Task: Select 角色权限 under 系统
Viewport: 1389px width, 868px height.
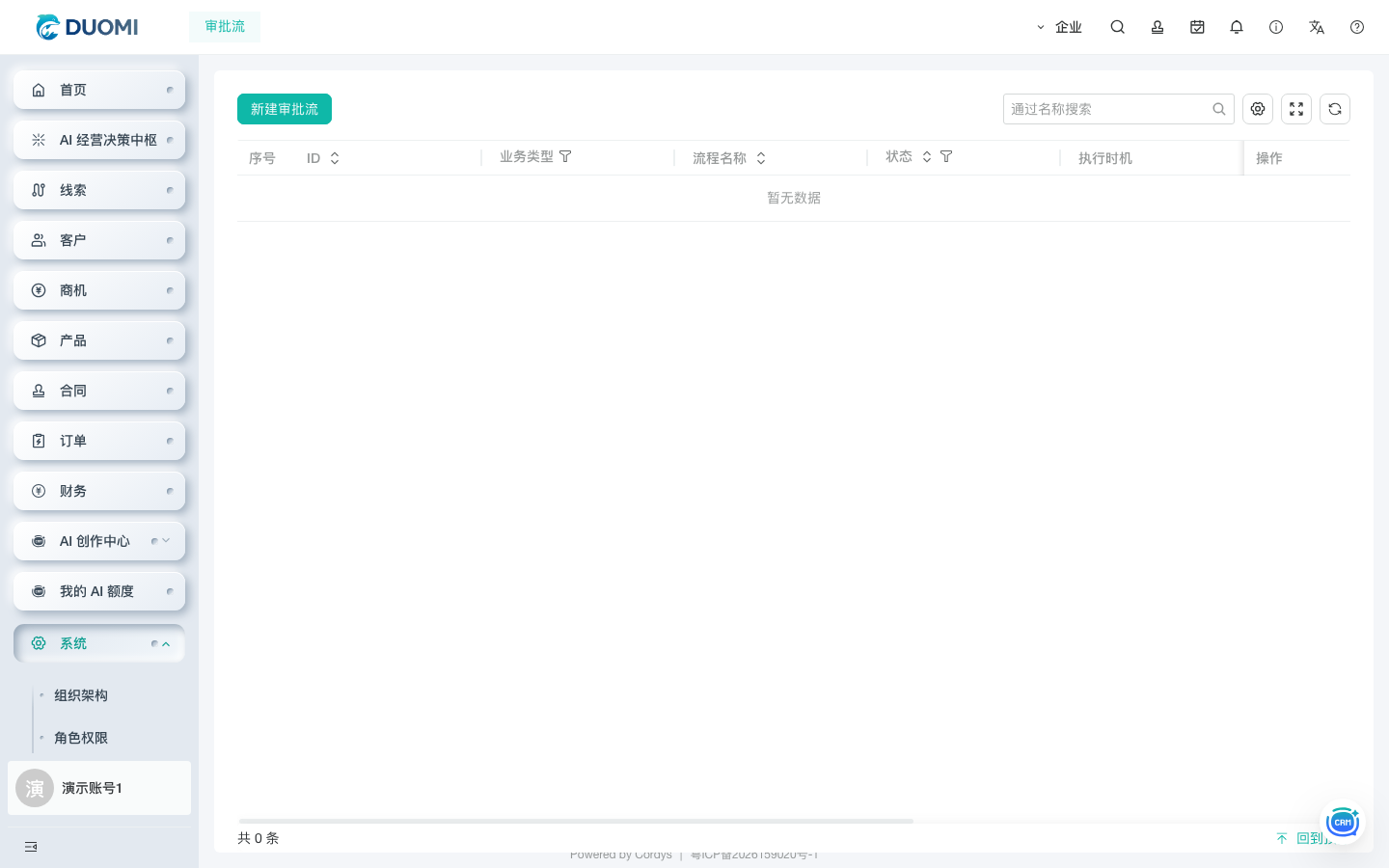Action: pos(81,738)
